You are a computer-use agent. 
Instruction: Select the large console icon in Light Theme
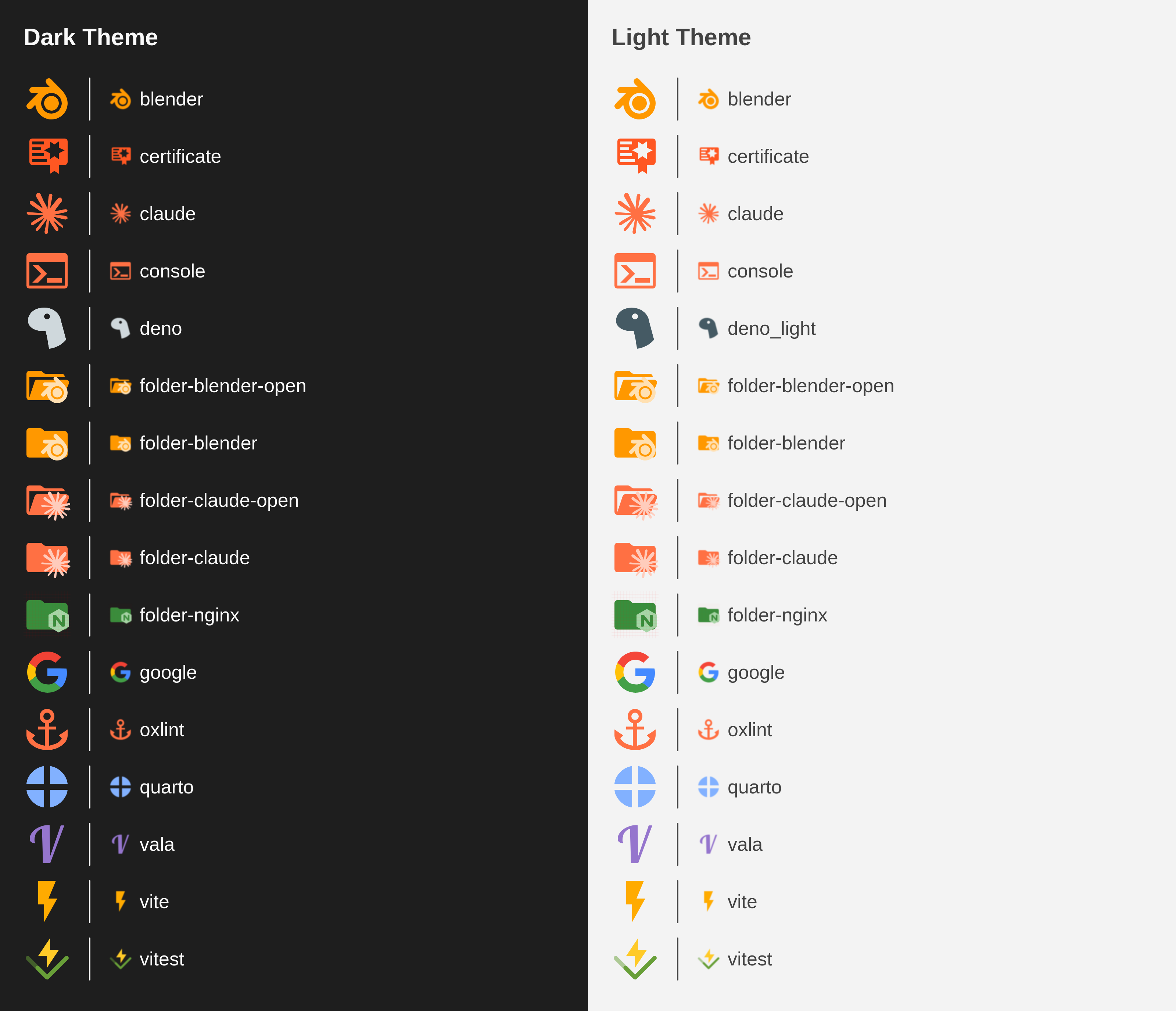point(635,271)
